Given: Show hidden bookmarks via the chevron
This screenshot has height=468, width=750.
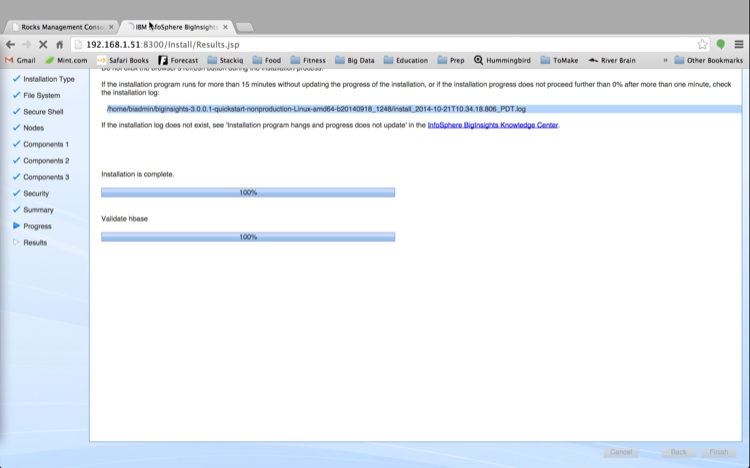Looking at the screenshot, I should (x=665, y=60).
